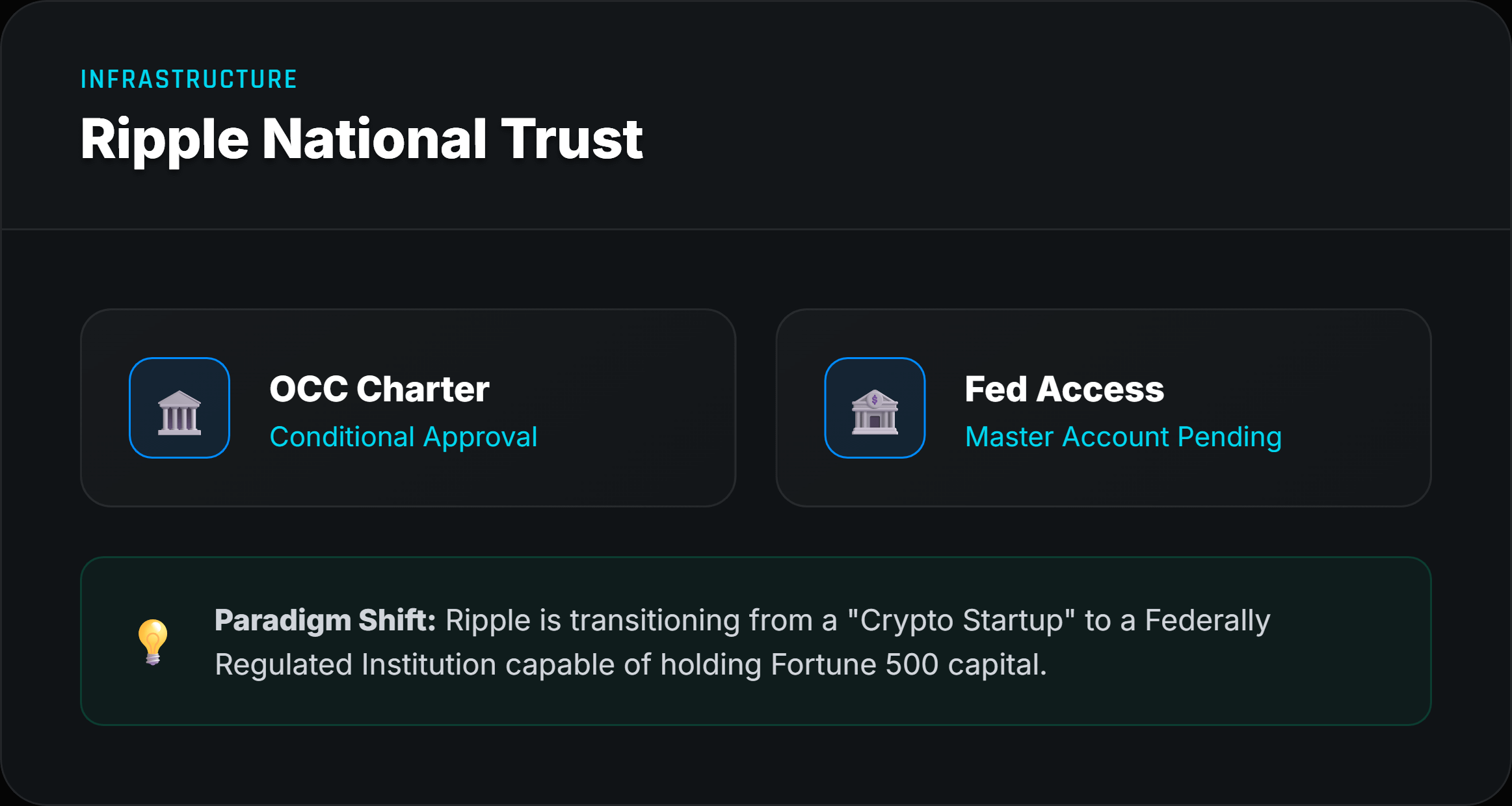Click the "Fortune 500 capital" text
Image resolution: width=1512 pixels, height=806 pixels.
909,665
